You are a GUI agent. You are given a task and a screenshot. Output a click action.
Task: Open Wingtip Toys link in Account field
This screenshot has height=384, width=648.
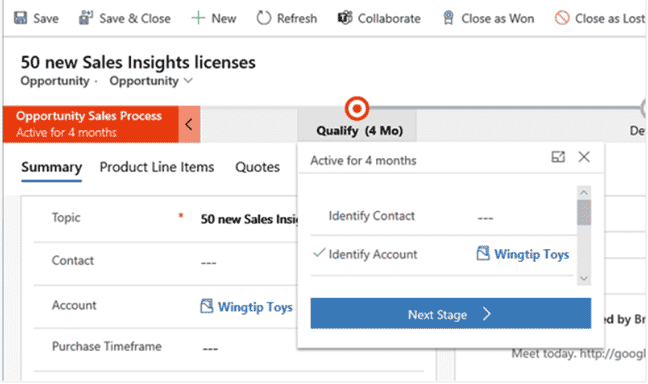pyautogui.click(x=255, y=307)
